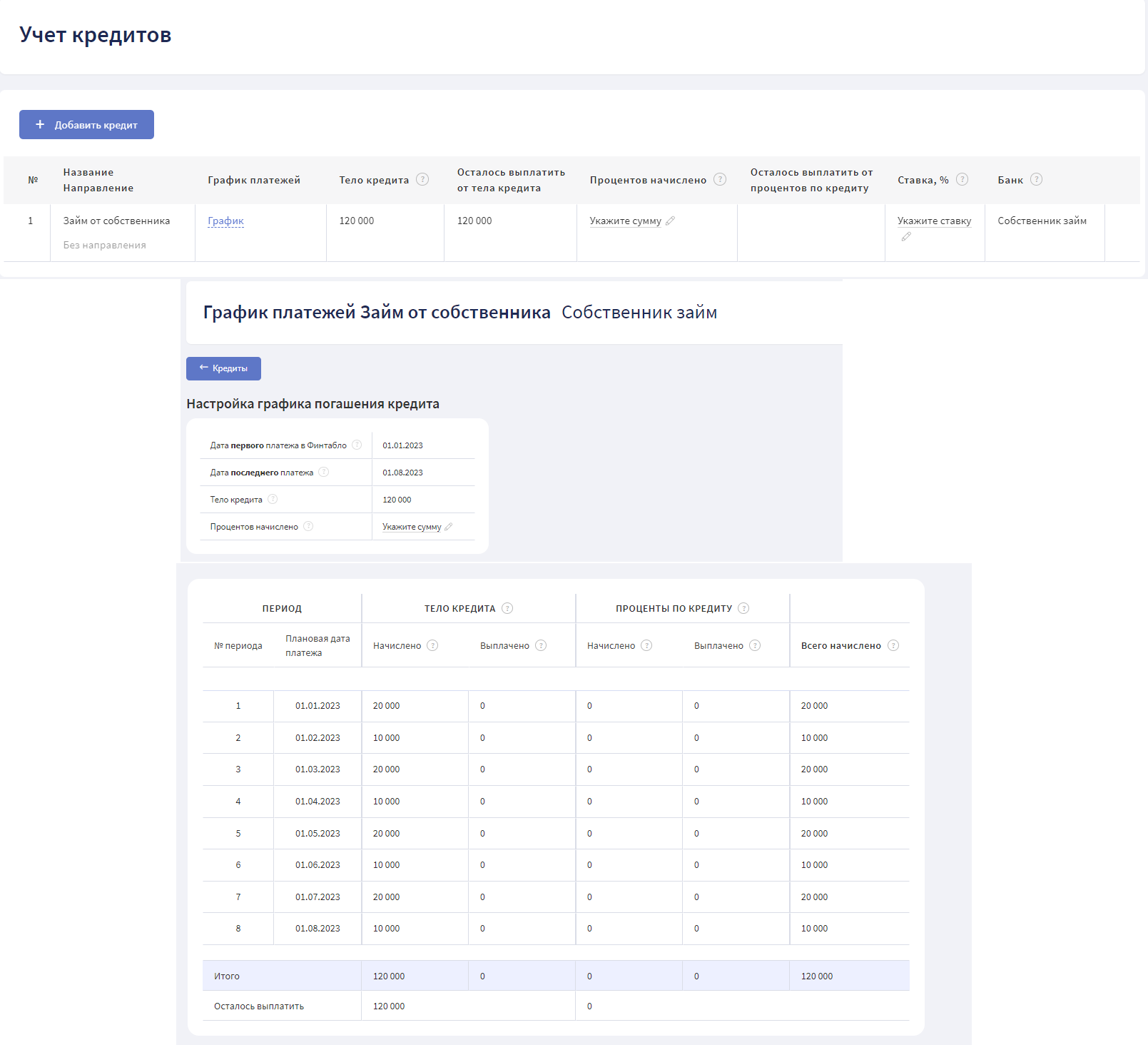The height and width of the screenshot is (1045, 1148).
Task: Click planned date 01.04.2023 in schedule
Action: coord(318,802)
